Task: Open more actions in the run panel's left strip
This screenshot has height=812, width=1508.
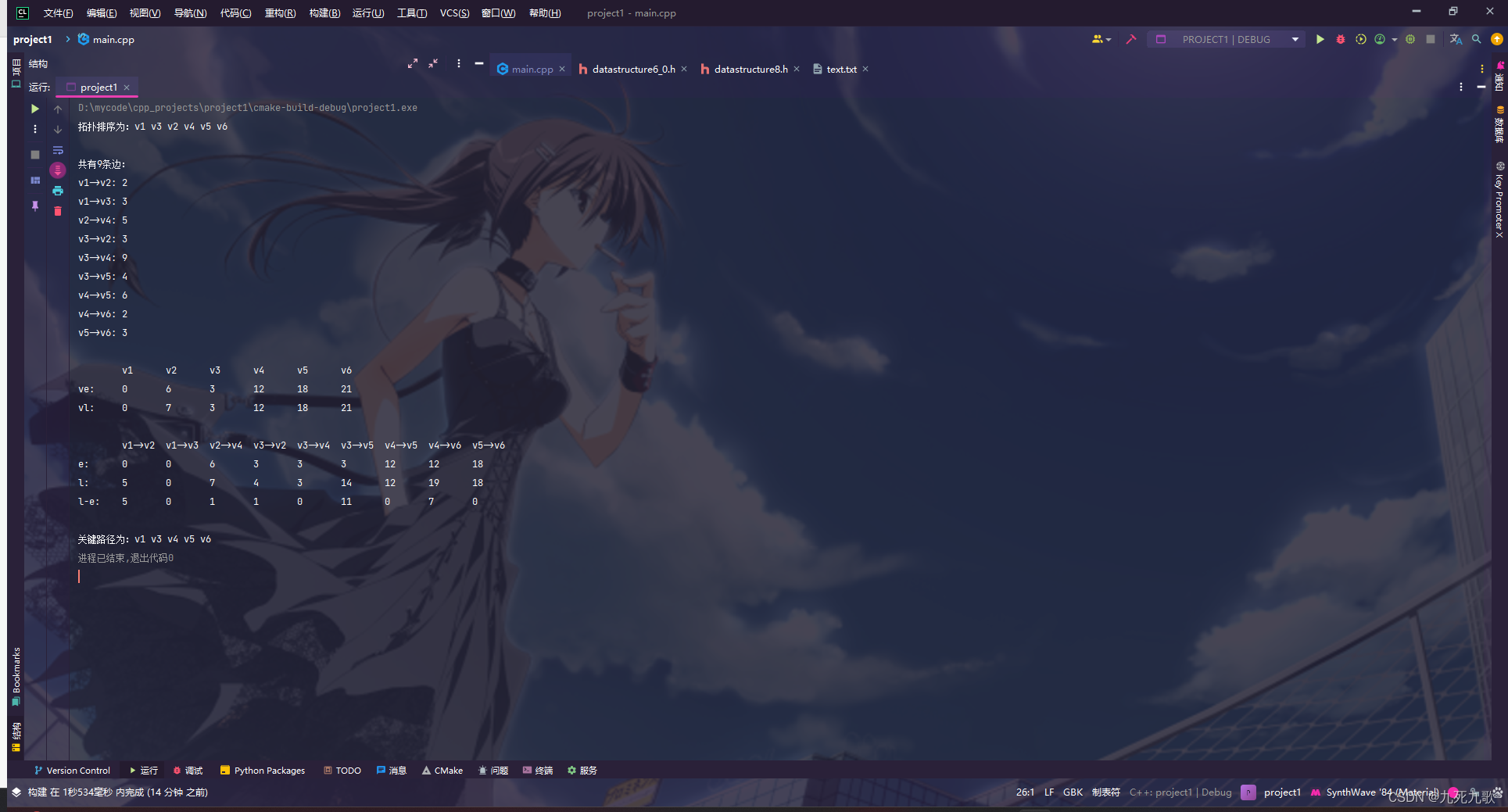Action: [35, 129]
